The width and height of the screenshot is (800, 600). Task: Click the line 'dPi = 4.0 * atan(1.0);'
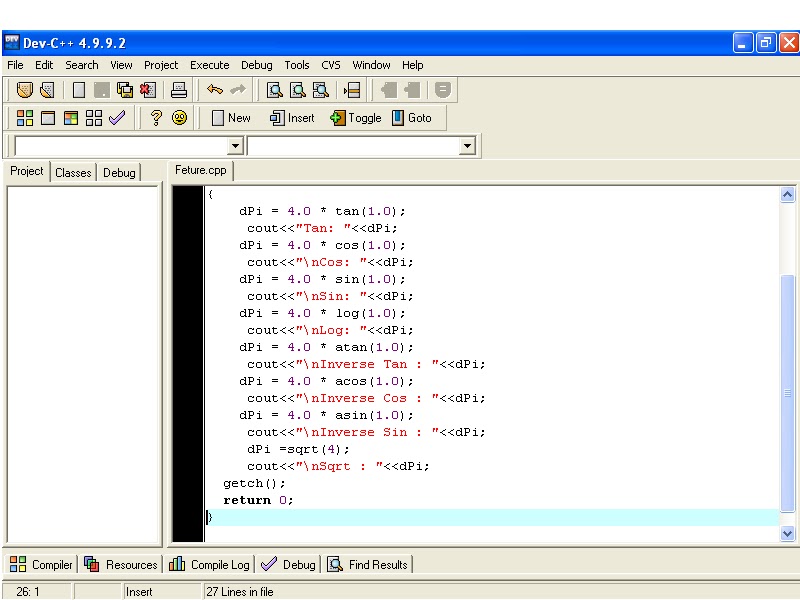click(x=326, y=347)
